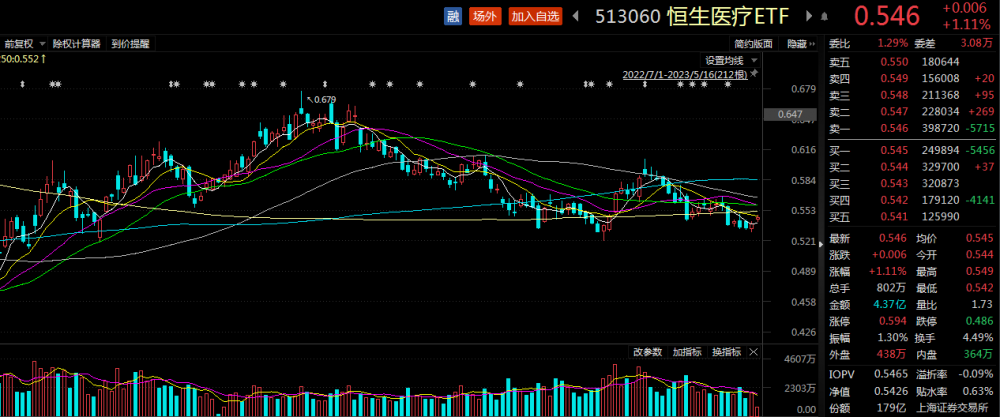Click the date range 2022/7/1-2023/5/16 link

[x=686, y=75]
